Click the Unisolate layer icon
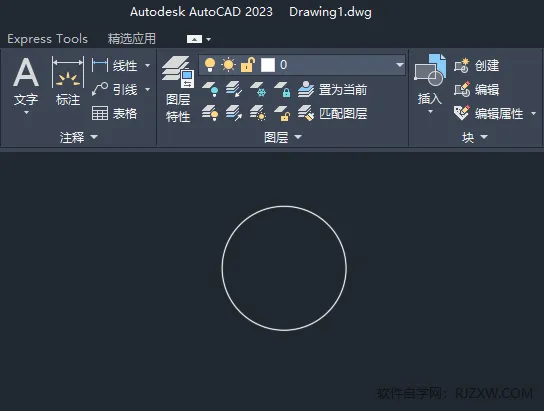 (x=234, y=113)
